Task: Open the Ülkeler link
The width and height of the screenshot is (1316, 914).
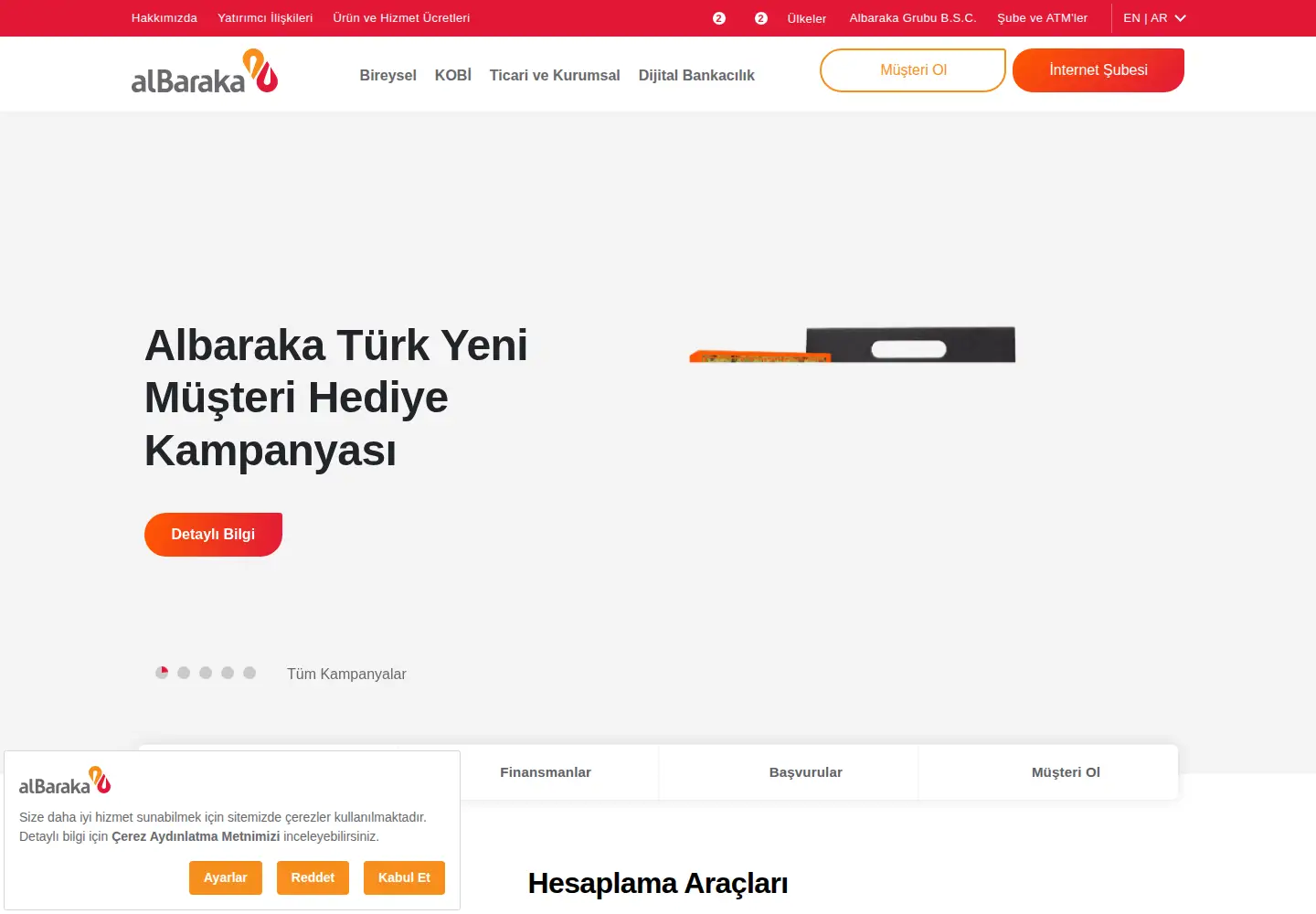Action: (x=807, y=18)
